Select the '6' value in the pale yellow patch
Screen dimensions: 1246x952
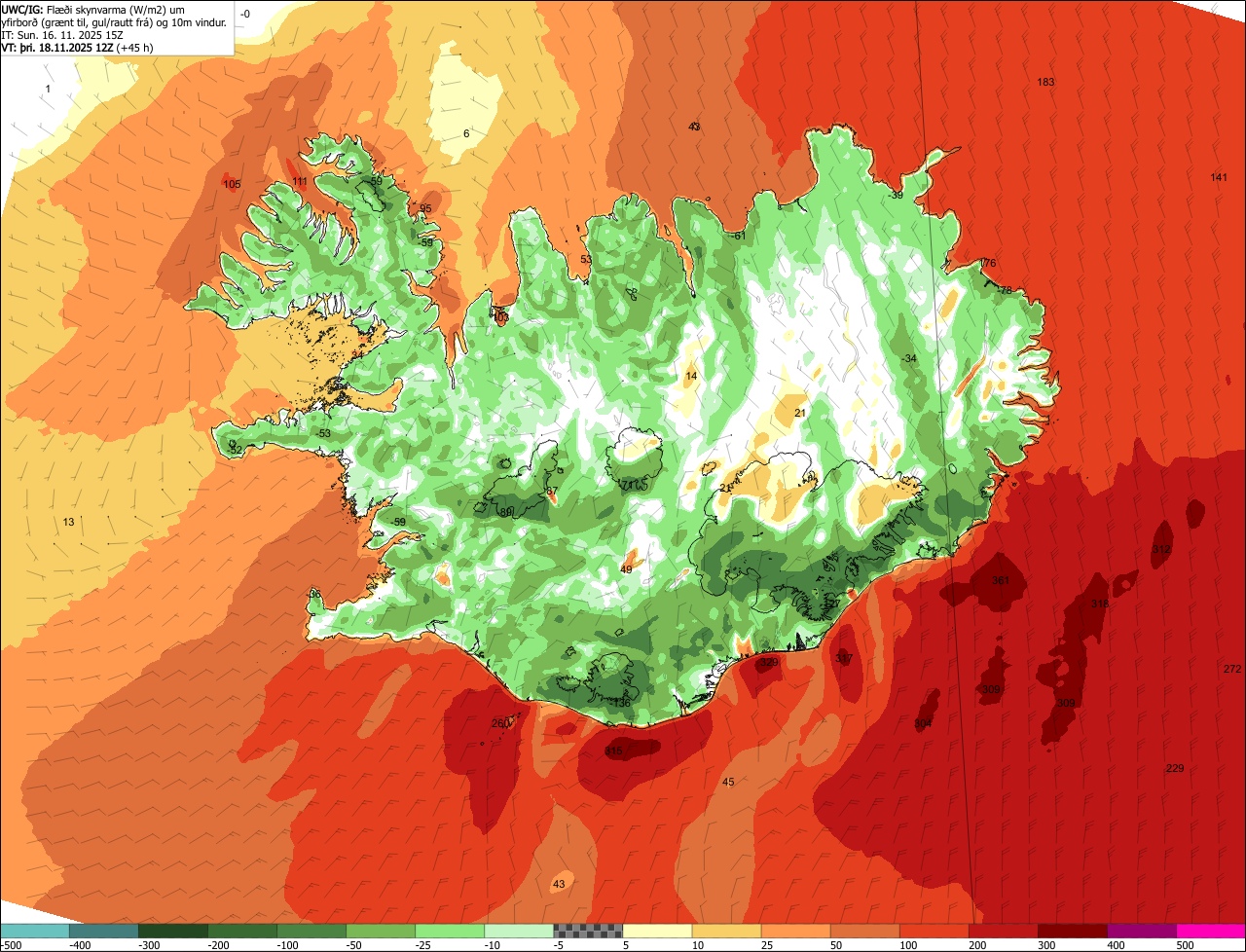click(x=466, y=133)
